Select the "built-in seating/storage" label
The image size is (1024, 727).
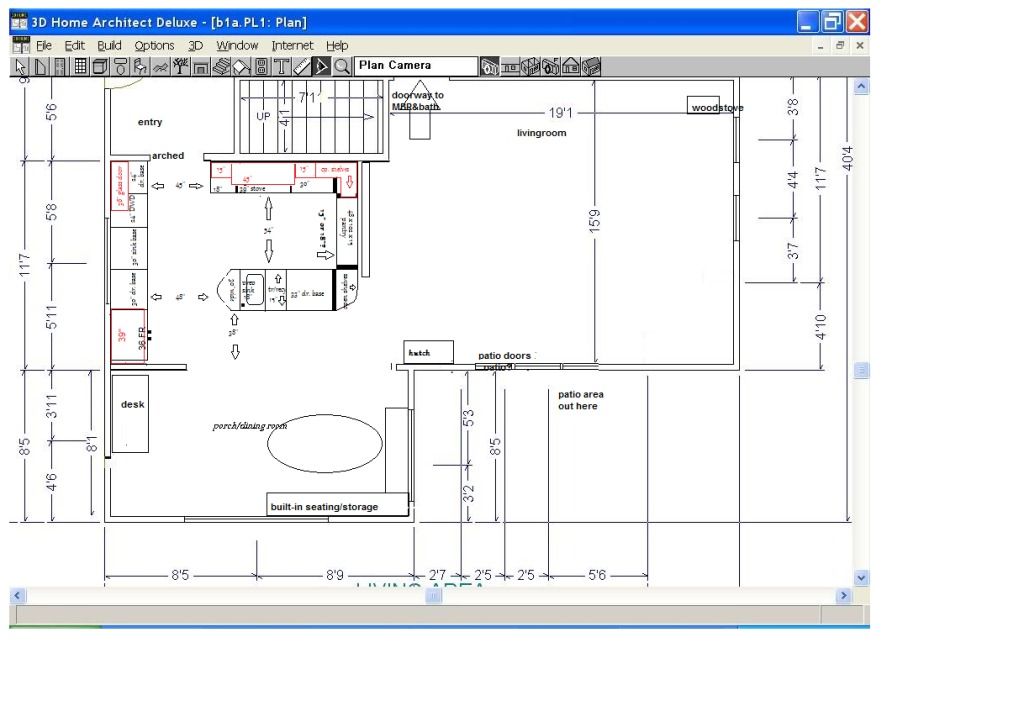pos(324,506)
